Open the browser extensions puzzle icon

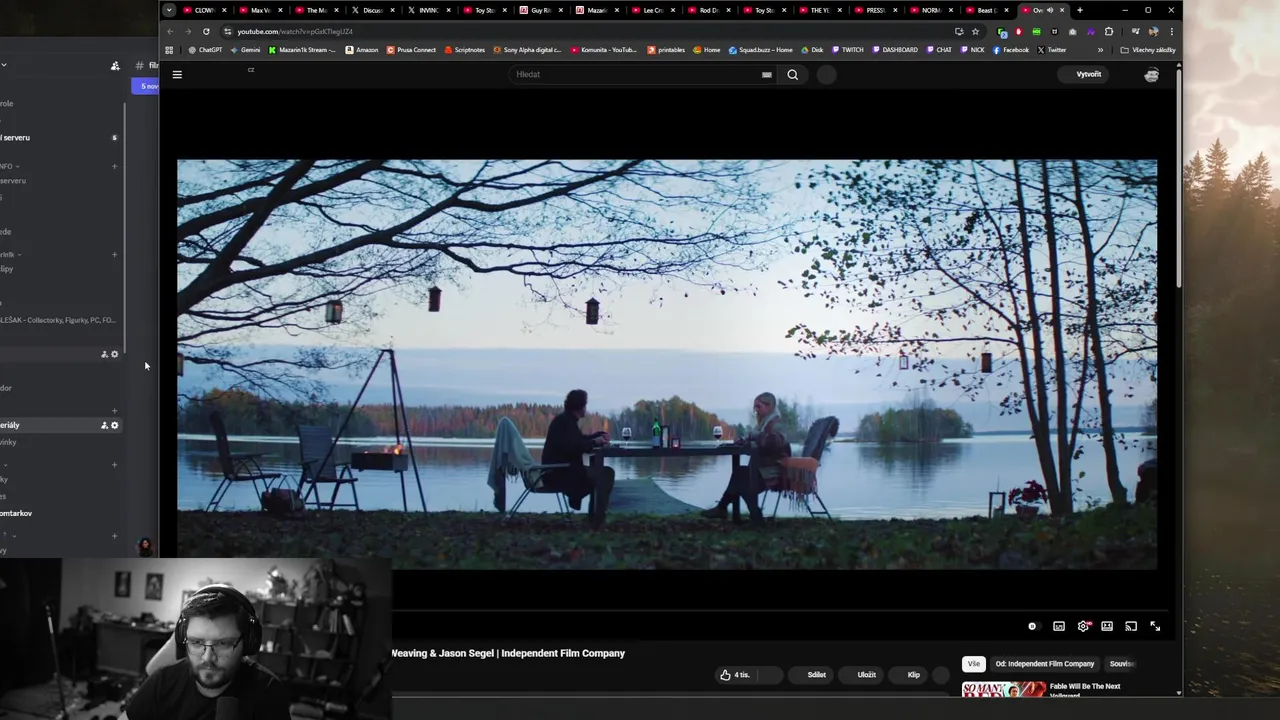click(1108, 31)
